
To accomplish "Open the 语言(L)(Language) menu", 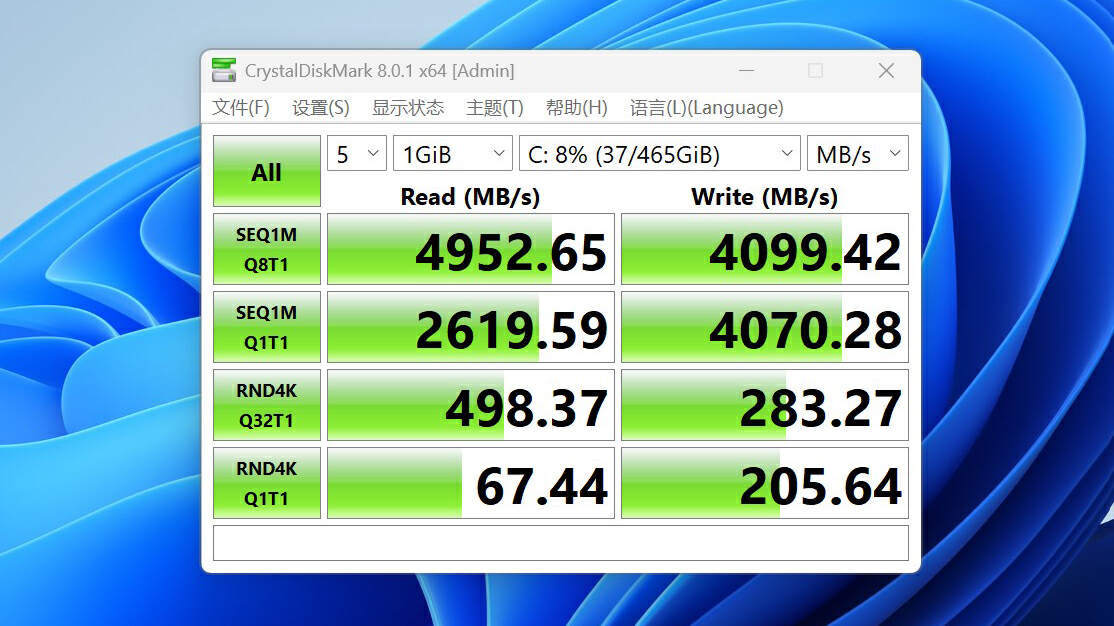I will tap(706, 107).
